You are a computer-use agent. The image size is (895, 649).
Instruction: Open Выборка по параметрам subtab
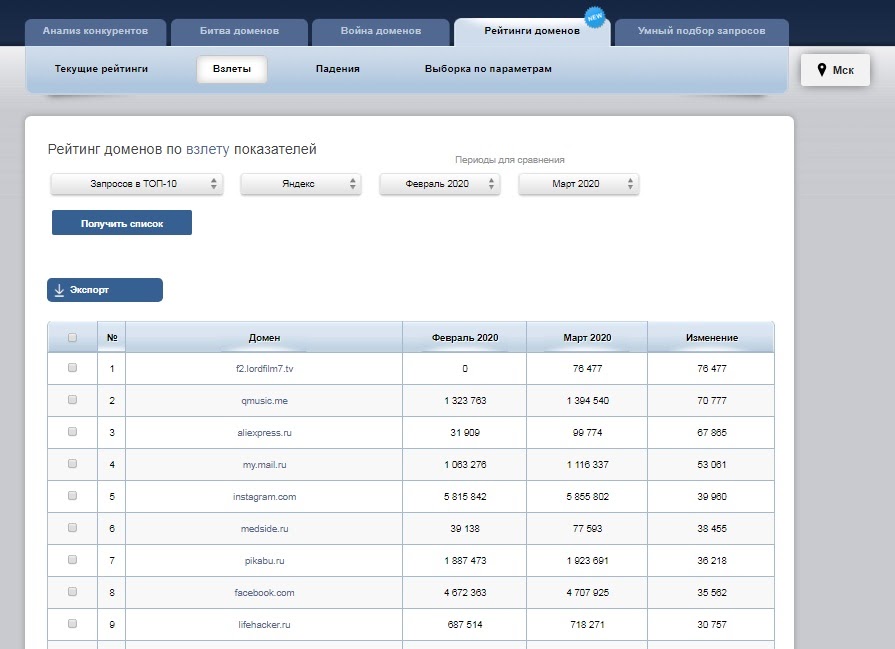point(488,69)
